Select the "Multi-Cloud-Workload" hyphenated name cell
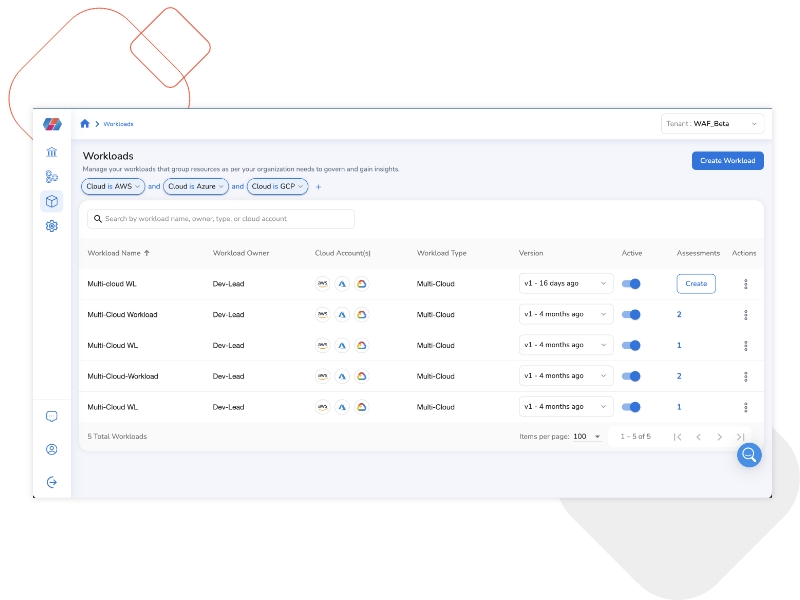This screenshot has width=800, height=600. tap(123, 377)
